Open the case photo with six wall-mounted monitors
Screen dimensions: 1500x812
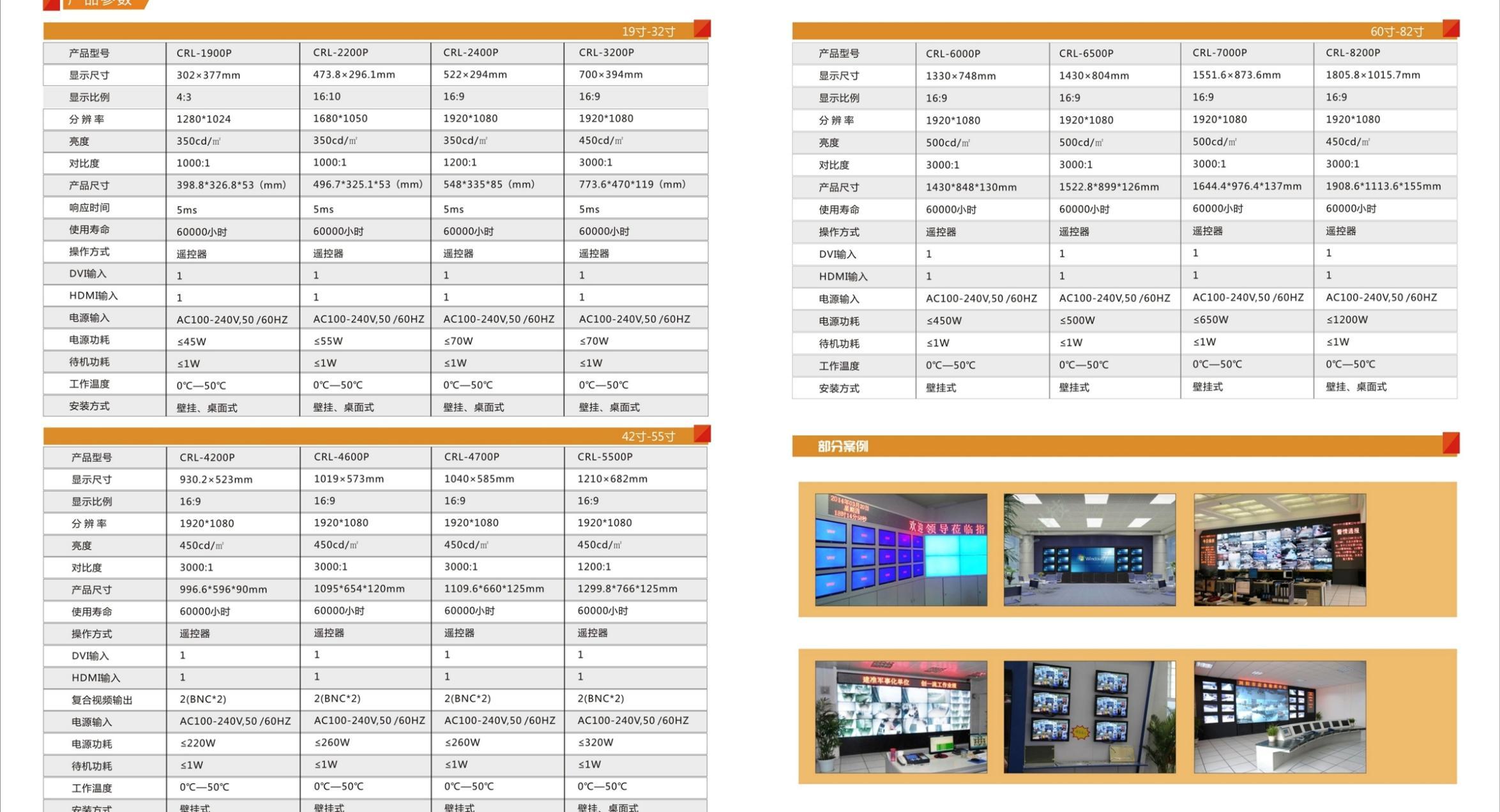tap(1089, 717)
